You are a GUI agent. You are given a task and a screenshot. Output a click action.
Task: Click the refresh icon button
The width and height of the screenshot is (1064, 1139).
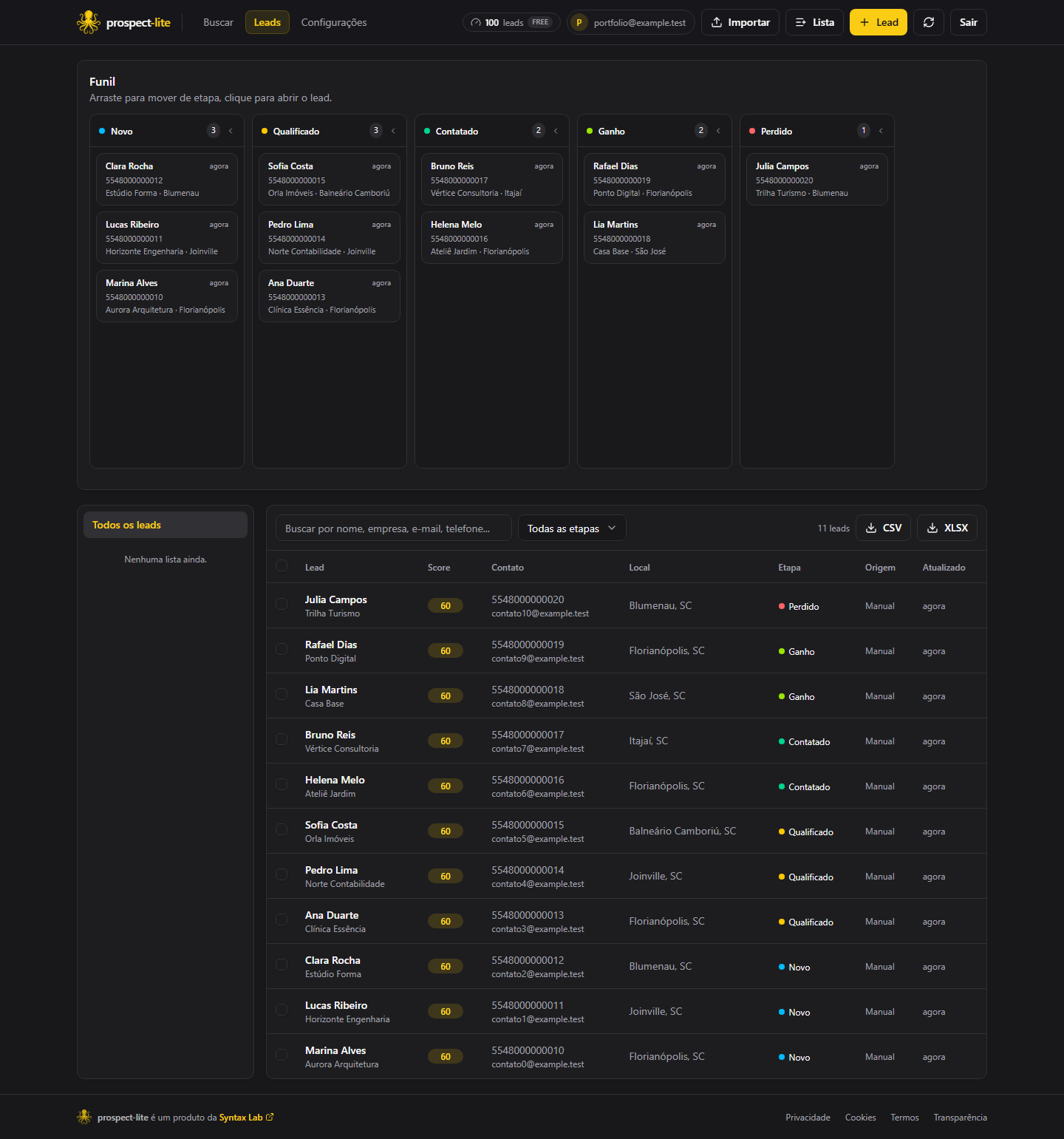(x=929, y=22)
